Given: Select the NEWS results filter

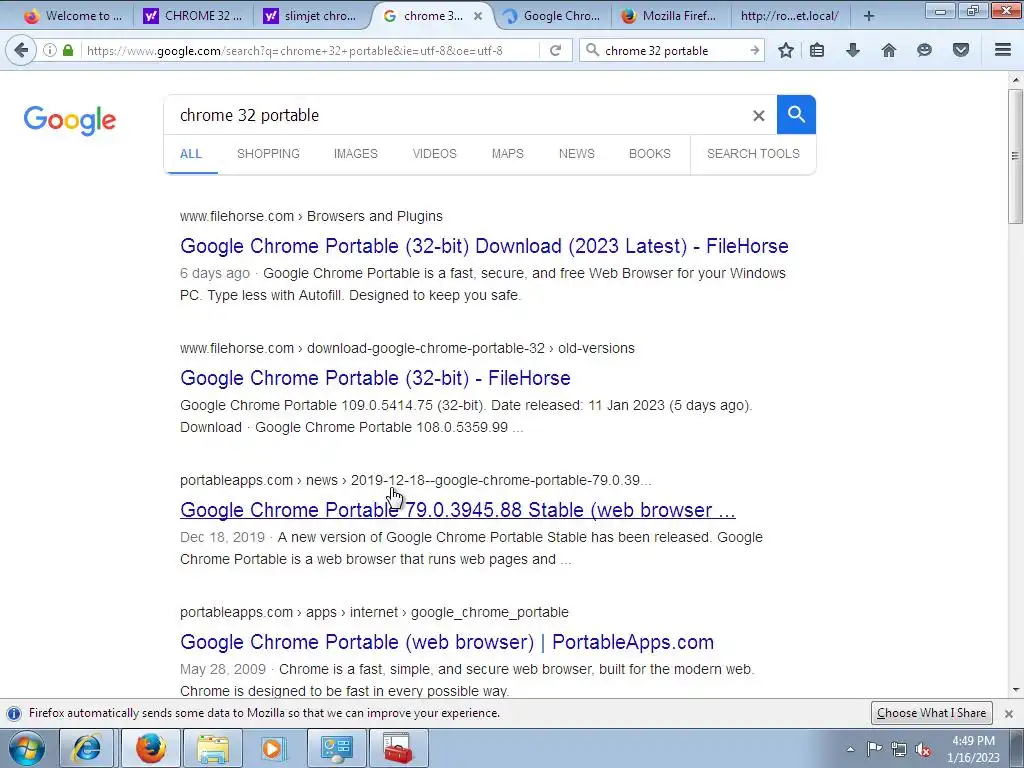Looking at the screenshot, I should point(577,154).
